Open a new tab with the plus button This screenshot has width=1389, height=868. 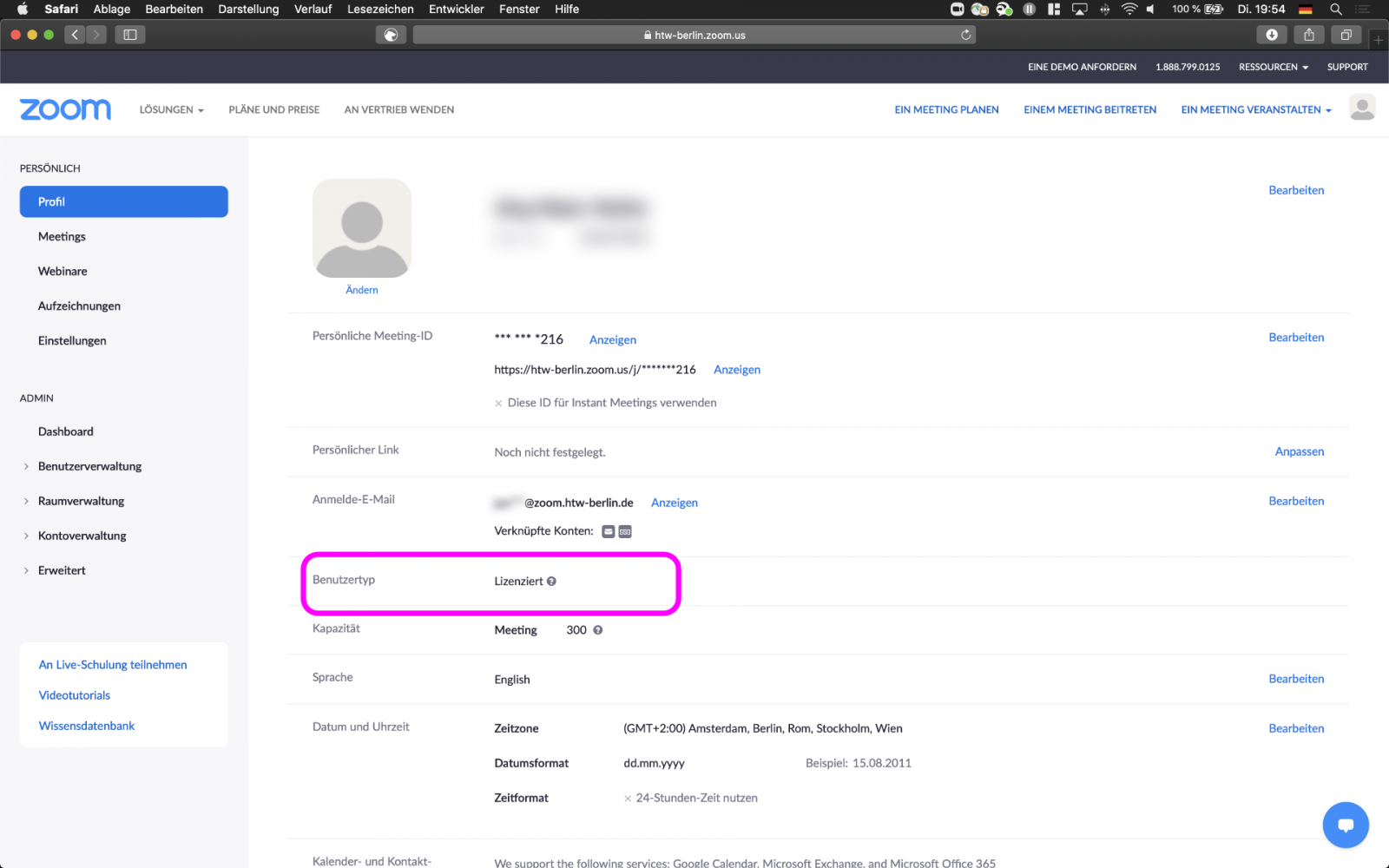[1379, 40]
